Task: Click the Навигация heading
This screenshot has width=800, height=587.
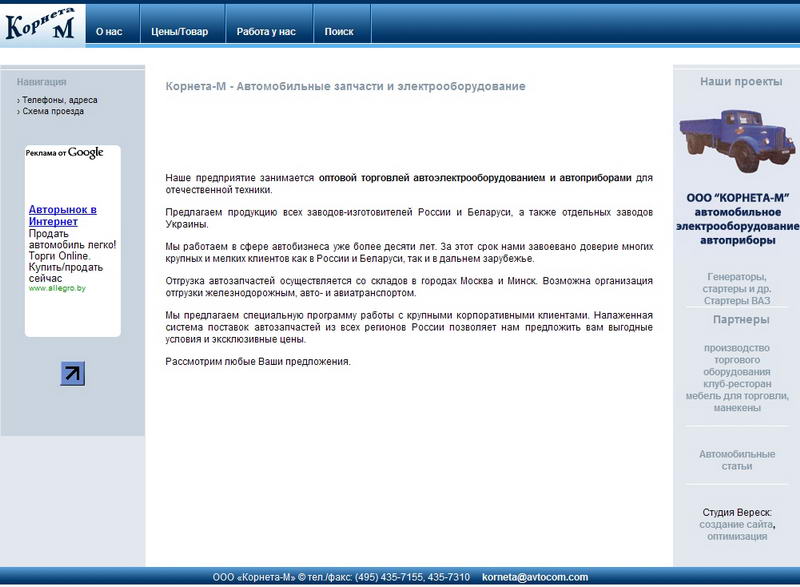Action: pyautogui.click(x=41, y=82)
